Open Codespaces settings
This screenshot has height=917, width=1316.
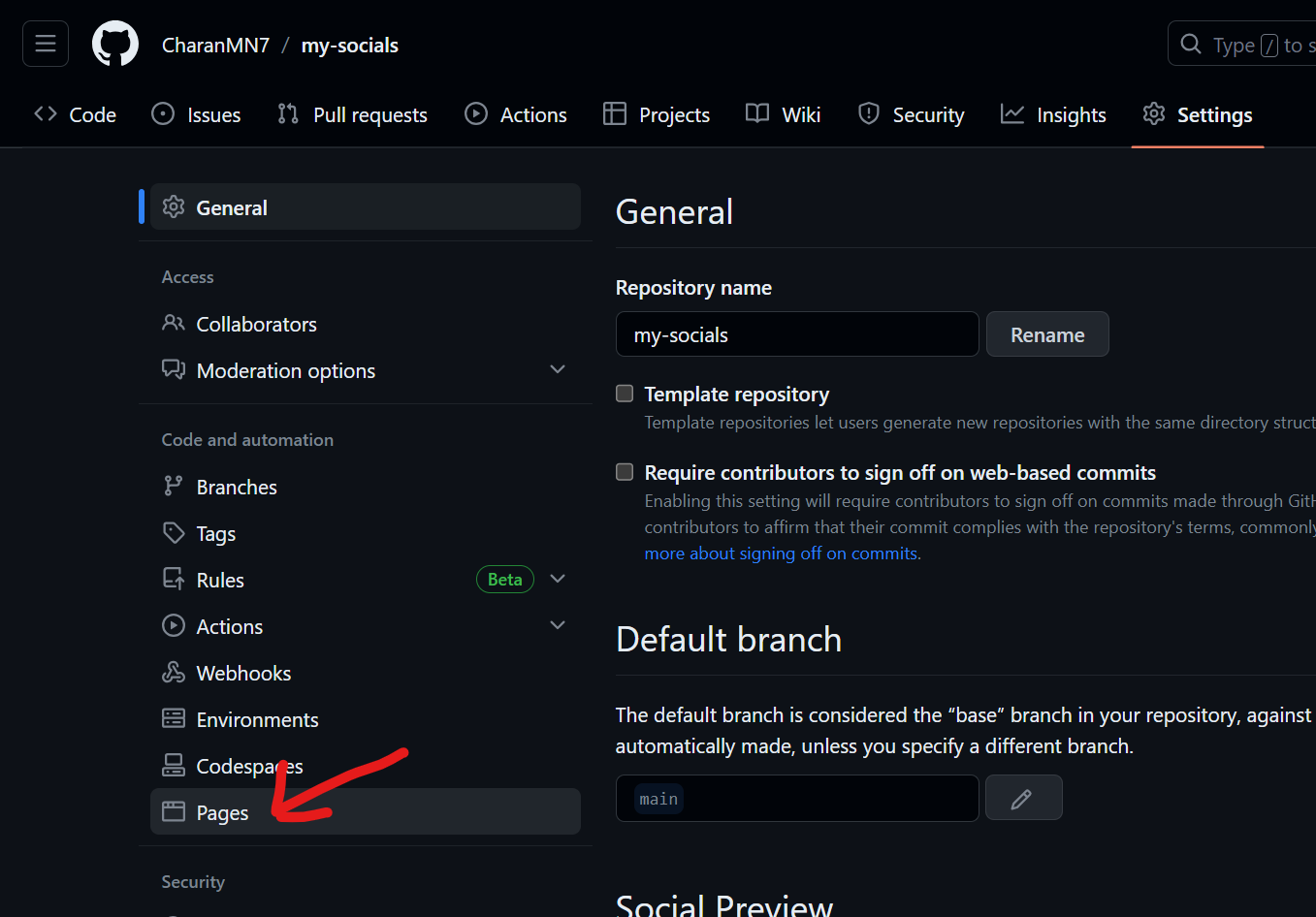click(x=366, y=766)
